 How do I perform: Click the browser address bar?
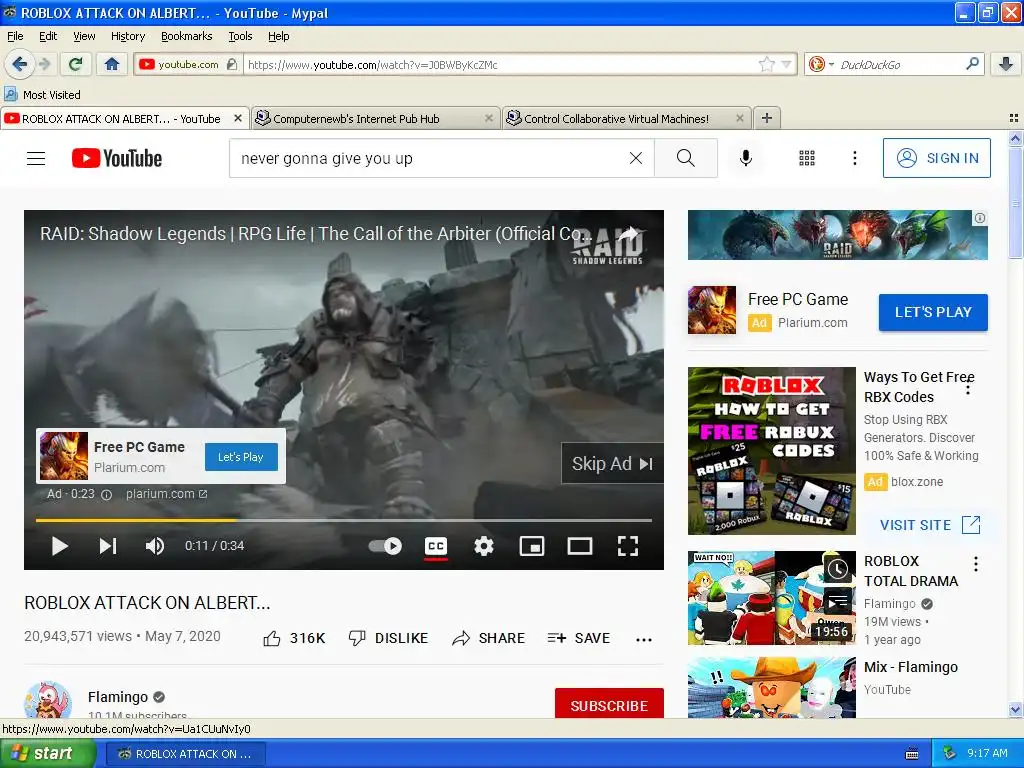(x=500, y=65)
